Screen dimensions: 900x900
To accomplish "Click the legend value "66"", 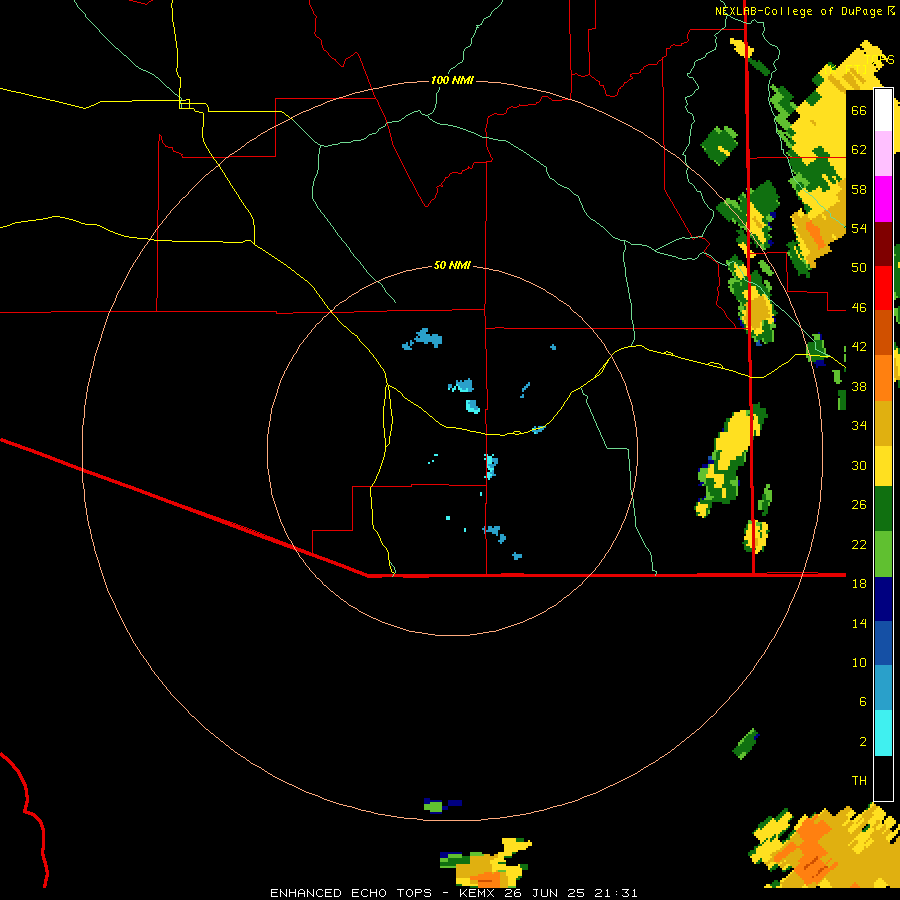I will coord(859,110).
